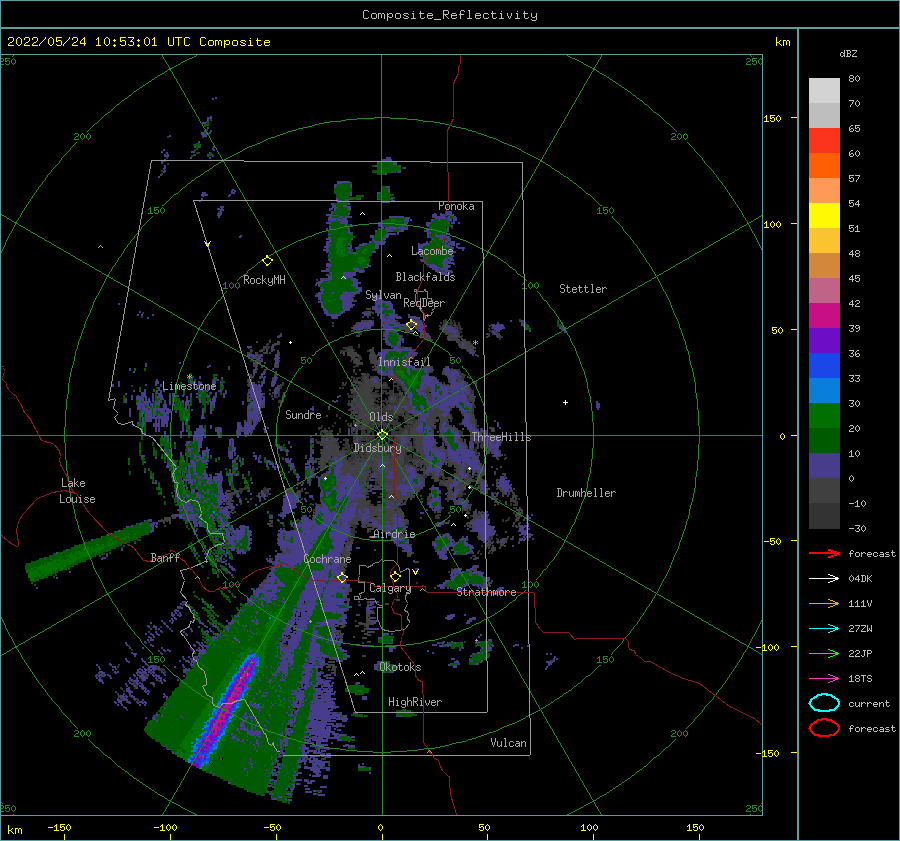The width and height of the screenshot is (900, 841).
Task: Click the Blackfalds label
Action: click(x=425, y=277)
